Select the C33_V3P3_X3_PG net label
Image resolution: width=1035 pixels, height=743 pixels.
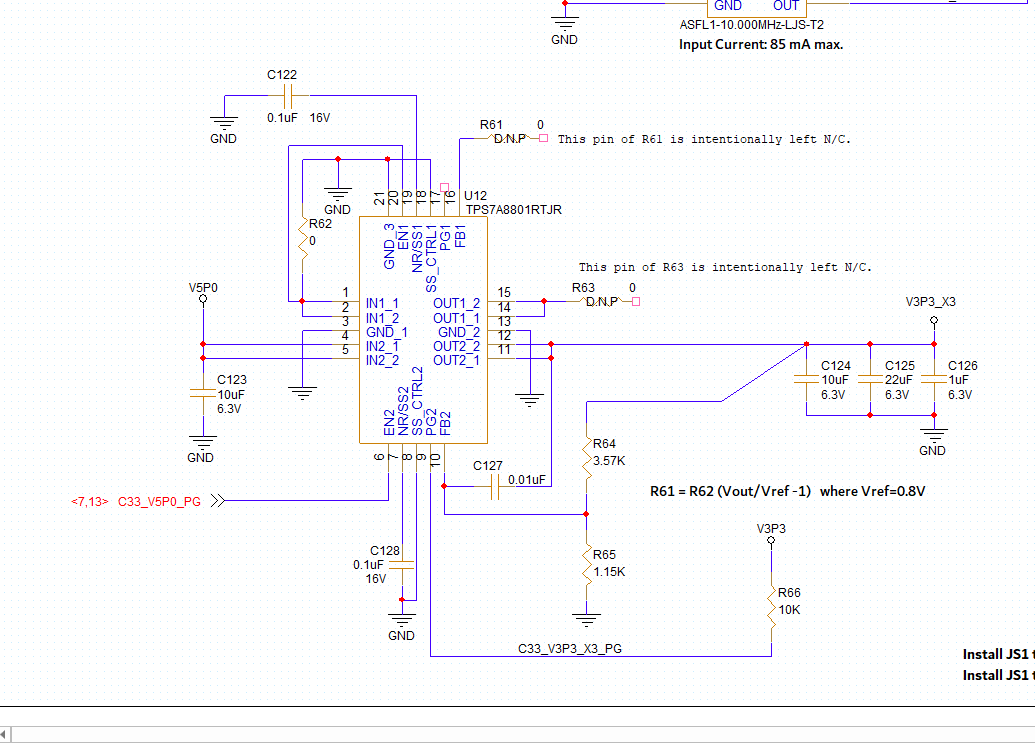coord(570,649)
